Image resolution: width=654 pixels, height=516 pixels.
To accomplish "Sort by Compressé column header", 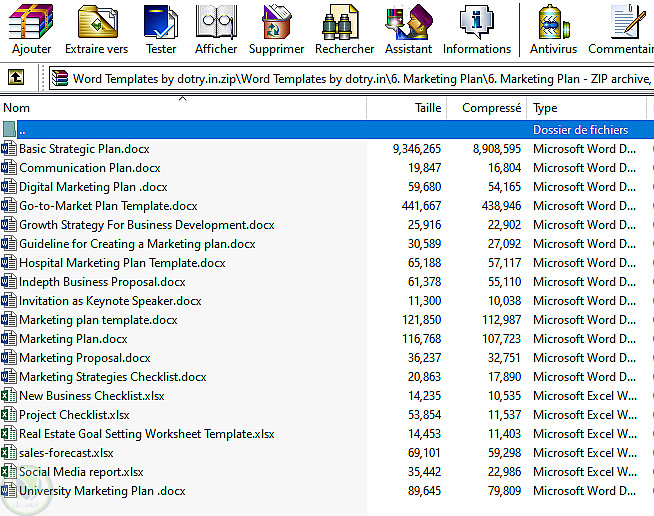I will [x=487, y=108].
